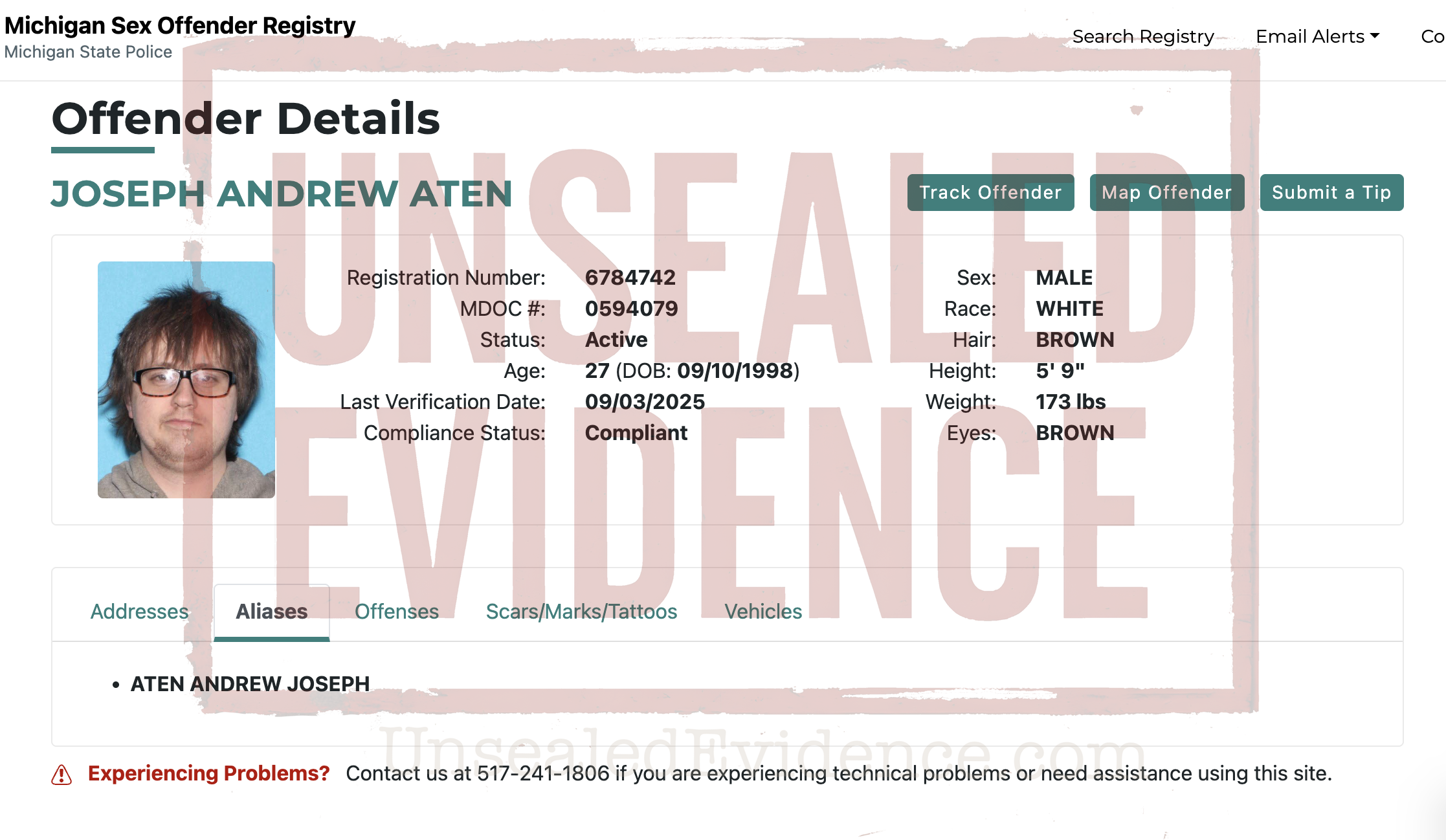The image size is (1446, 840).
Task: Click the Submit a Tip button
Action: click(x=1331, y=193)
